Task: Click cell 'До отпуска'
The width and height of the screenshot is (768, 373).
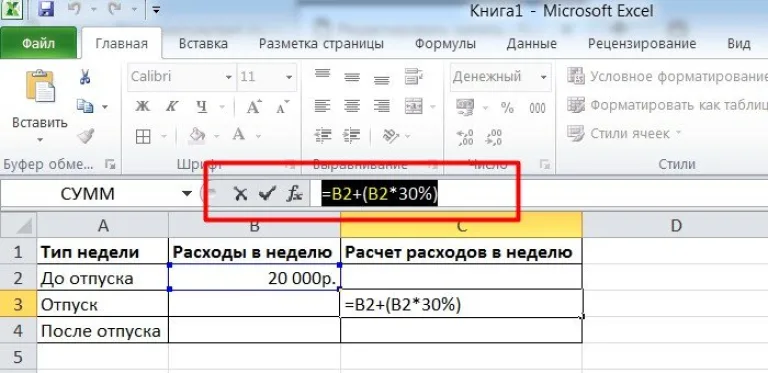Action: 103,278
